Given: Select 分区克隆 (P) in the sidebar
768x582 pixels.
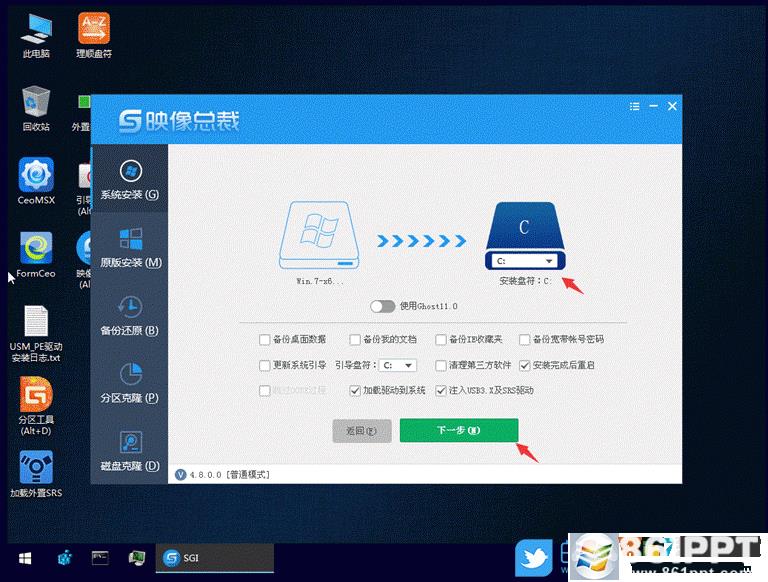Looking at the screenshot, I should (x=129, y=383).
